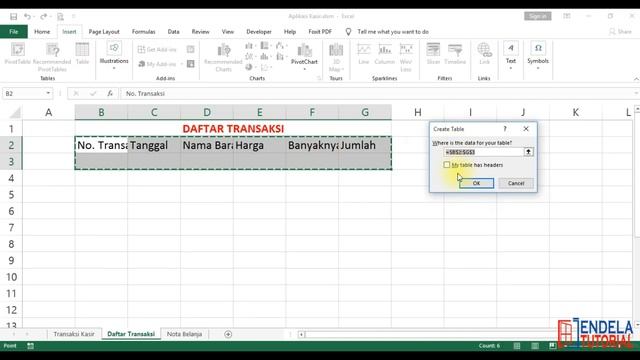Open Create Table help question mark

coord(505,129)
